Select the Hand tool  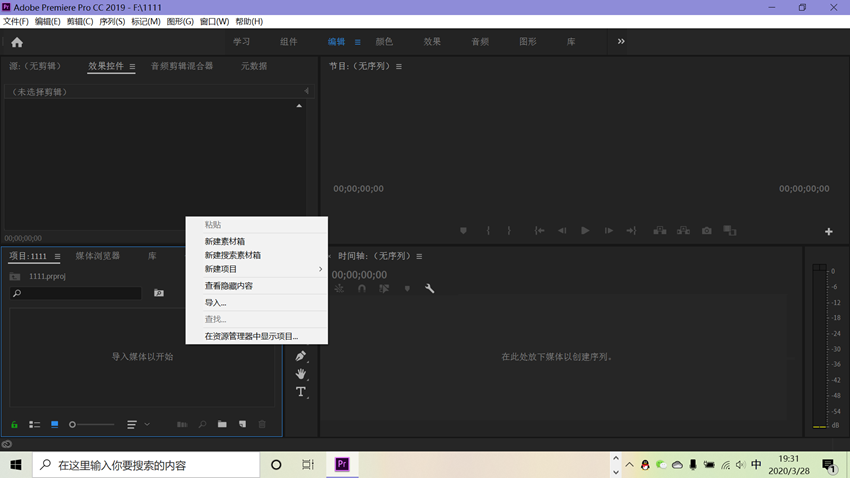point(300,374)
